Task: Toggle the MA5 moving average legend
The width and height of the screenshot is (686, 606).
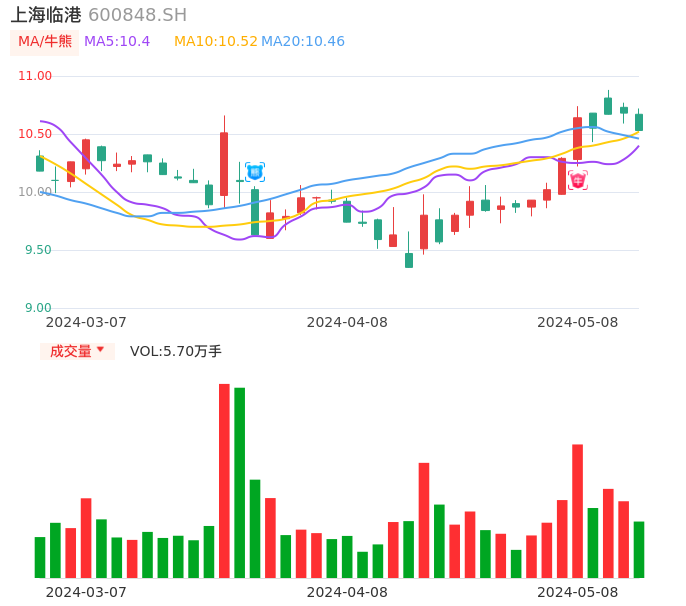Action: coord(117,41)
